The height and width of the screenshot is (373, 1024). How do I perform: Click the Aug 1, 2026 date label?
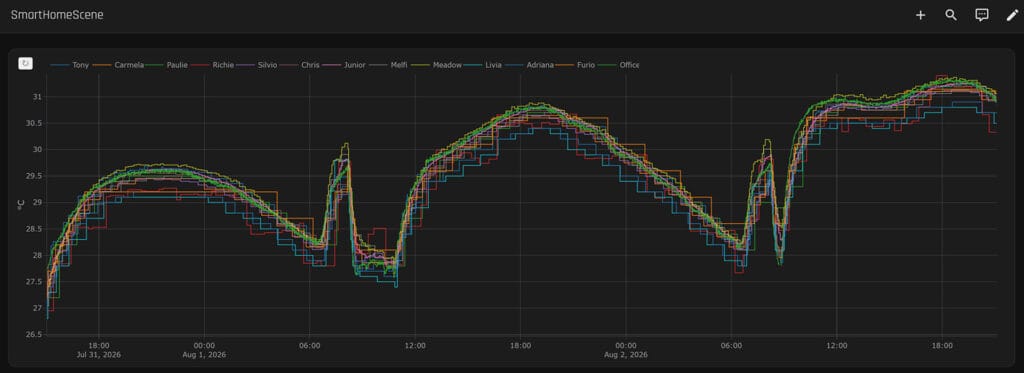click(x=204, y=355)
